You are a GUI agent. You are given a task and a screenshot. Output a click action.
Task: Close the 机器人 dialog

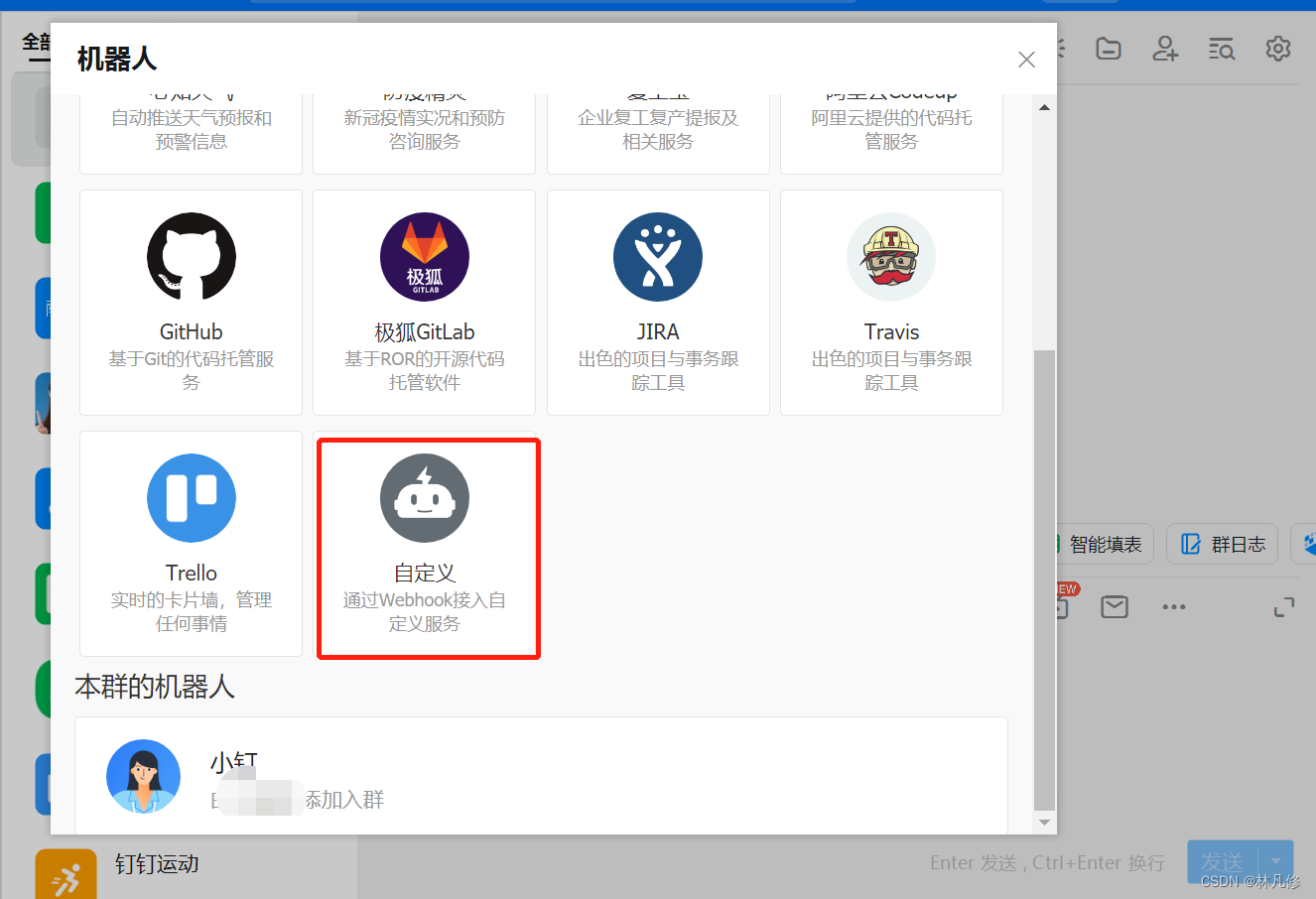(1027, 60)
